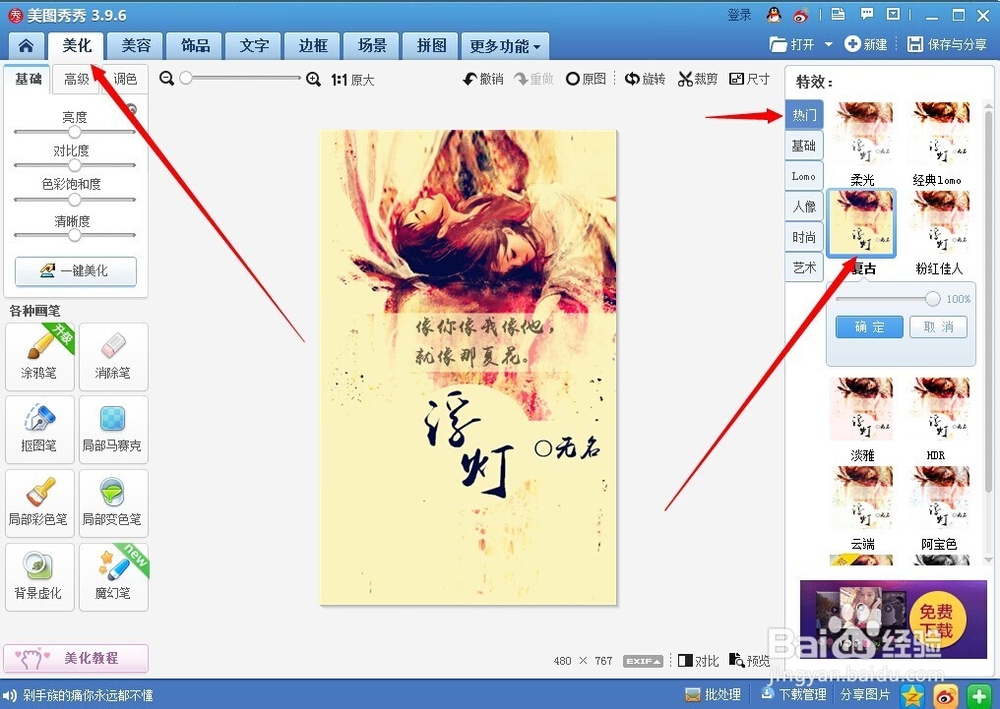1000x709 pixels.
Task: Open the 局部马赛克 local mosaic tool
Action: [113, 430]
